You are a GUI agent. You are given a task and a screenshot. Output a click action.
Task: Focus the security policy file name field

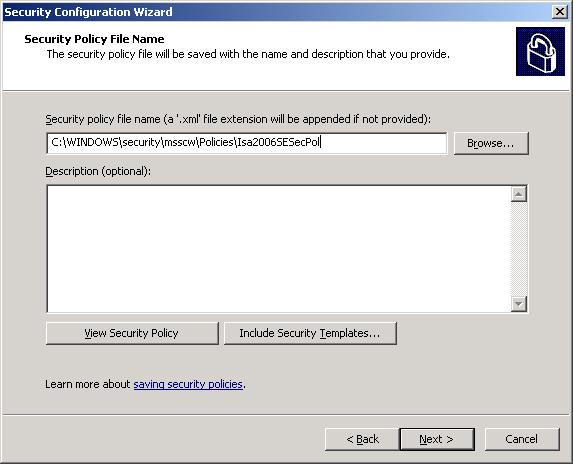tap(247, 142)
